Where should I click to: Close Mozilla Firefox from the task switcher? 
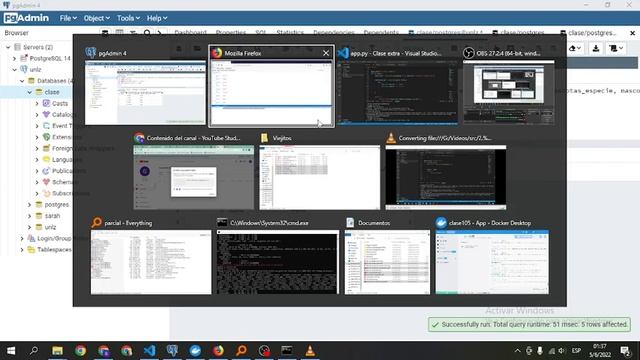(x=326, y=53)
